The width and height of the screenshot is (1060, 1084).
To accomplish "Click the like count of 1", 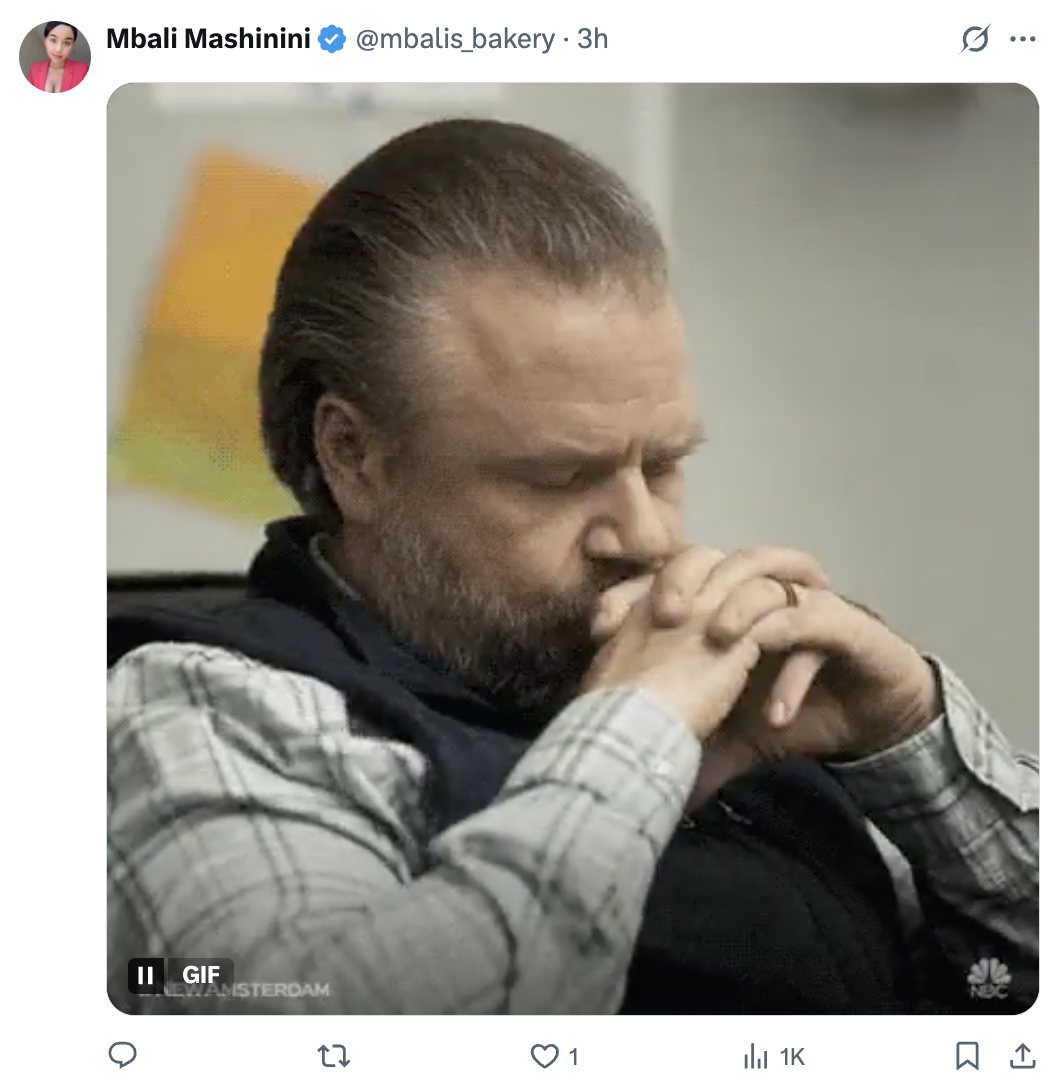I will tap(573, 1057).
